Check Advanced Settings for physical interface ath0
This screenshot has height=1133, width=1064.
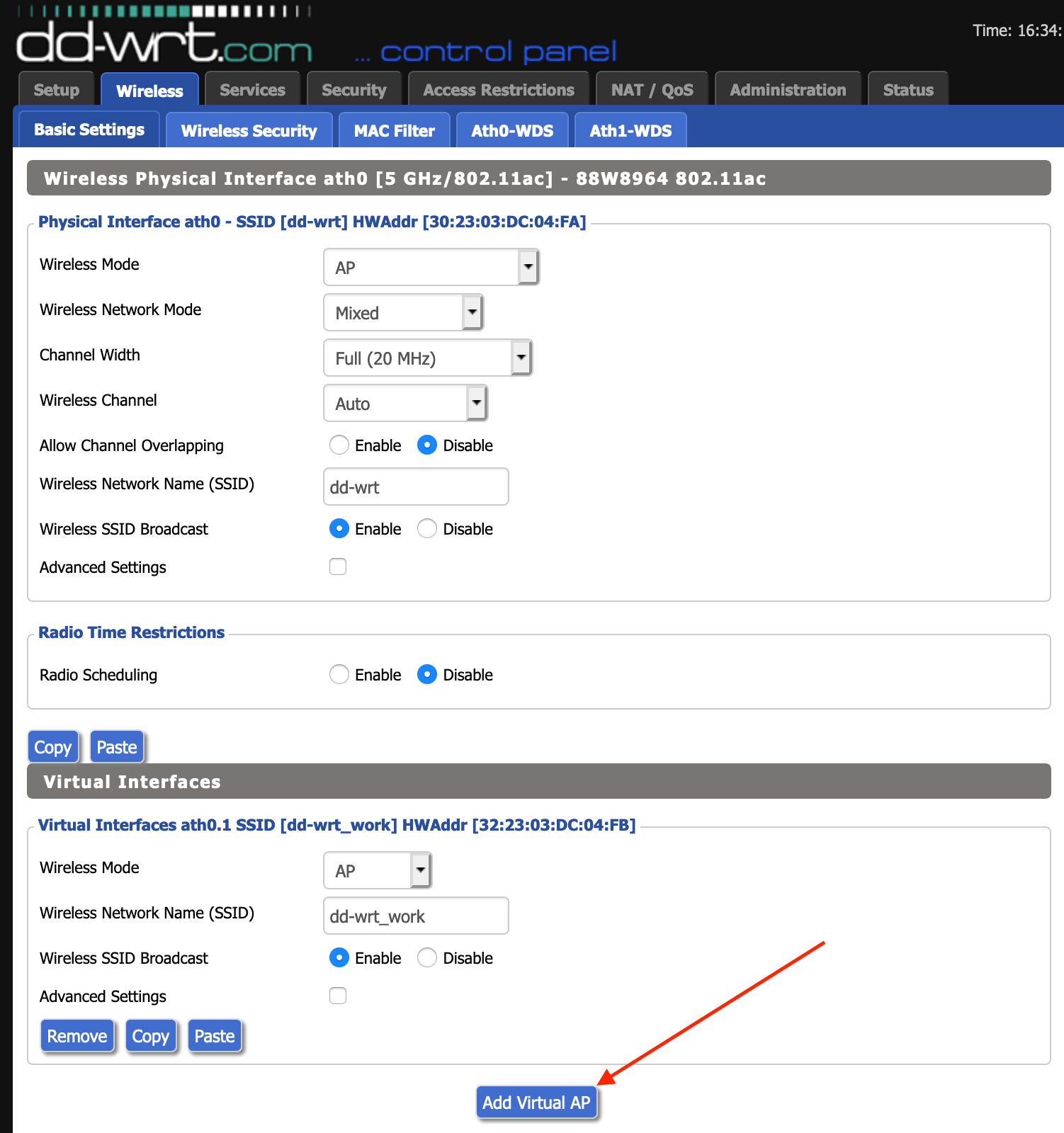pyautogui.click(x=338, y=566)
